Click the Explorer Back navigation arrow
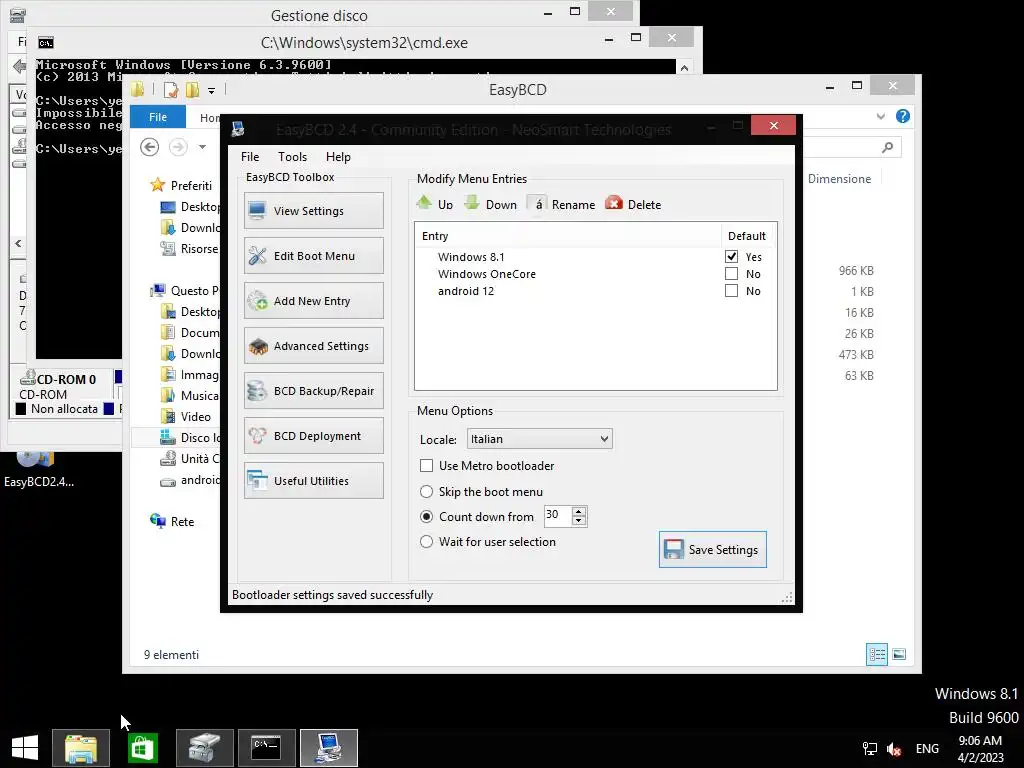 pyautogui.click(x=150, y=147)
